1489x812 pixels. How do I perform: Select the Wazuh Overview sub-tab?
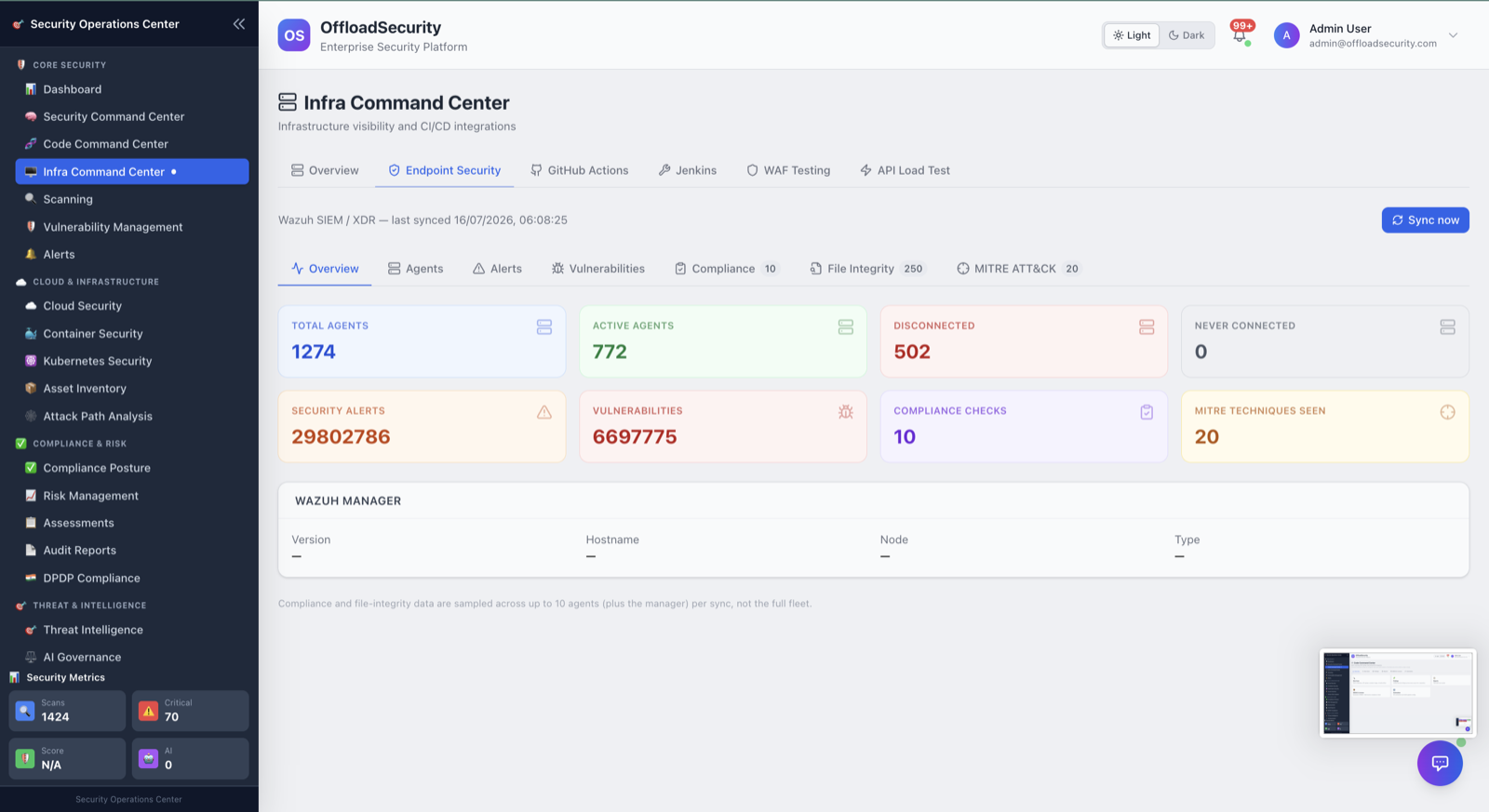pos(325,269)
